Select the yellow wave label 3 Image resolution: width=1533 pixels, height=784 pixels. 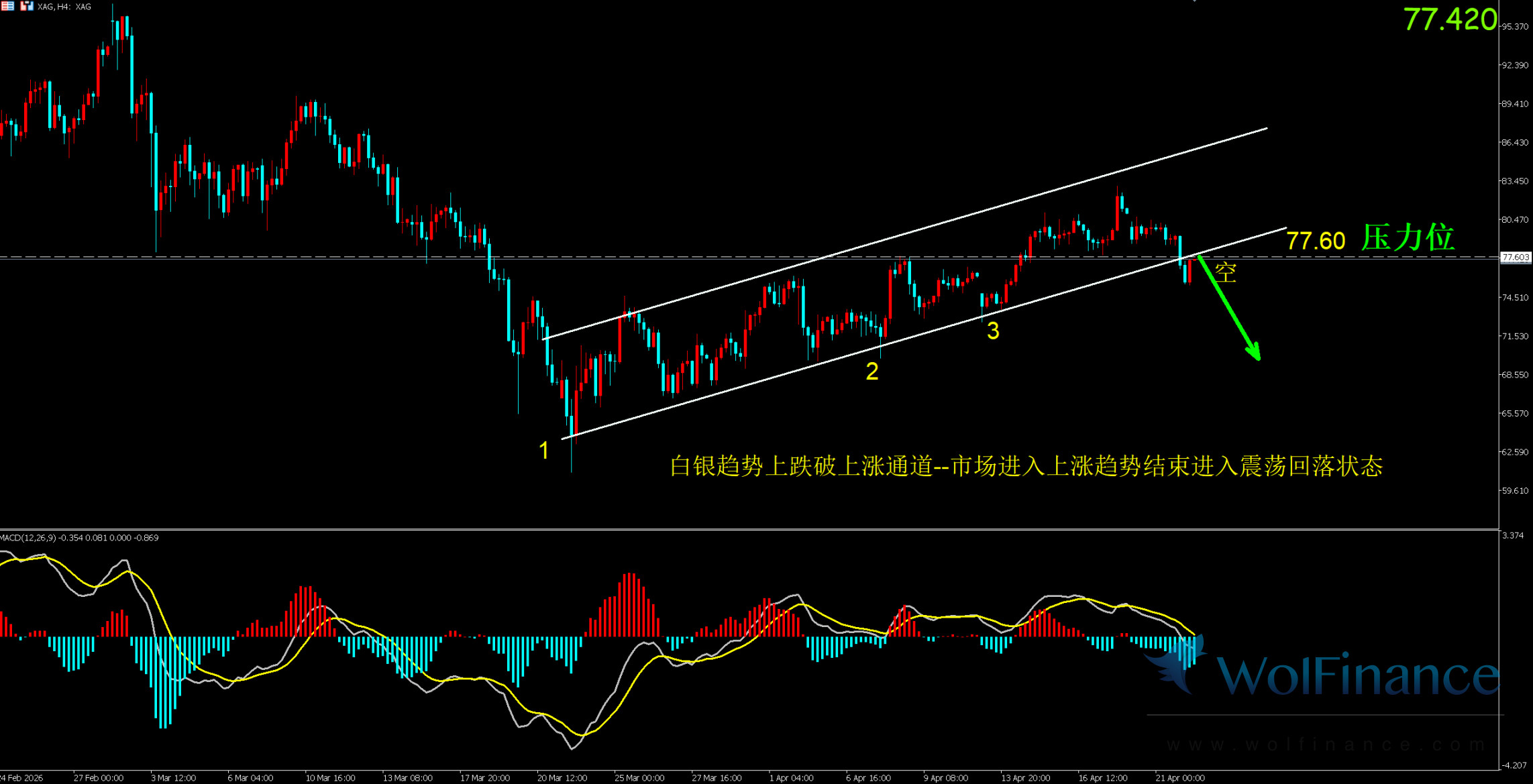click(993, 331)
